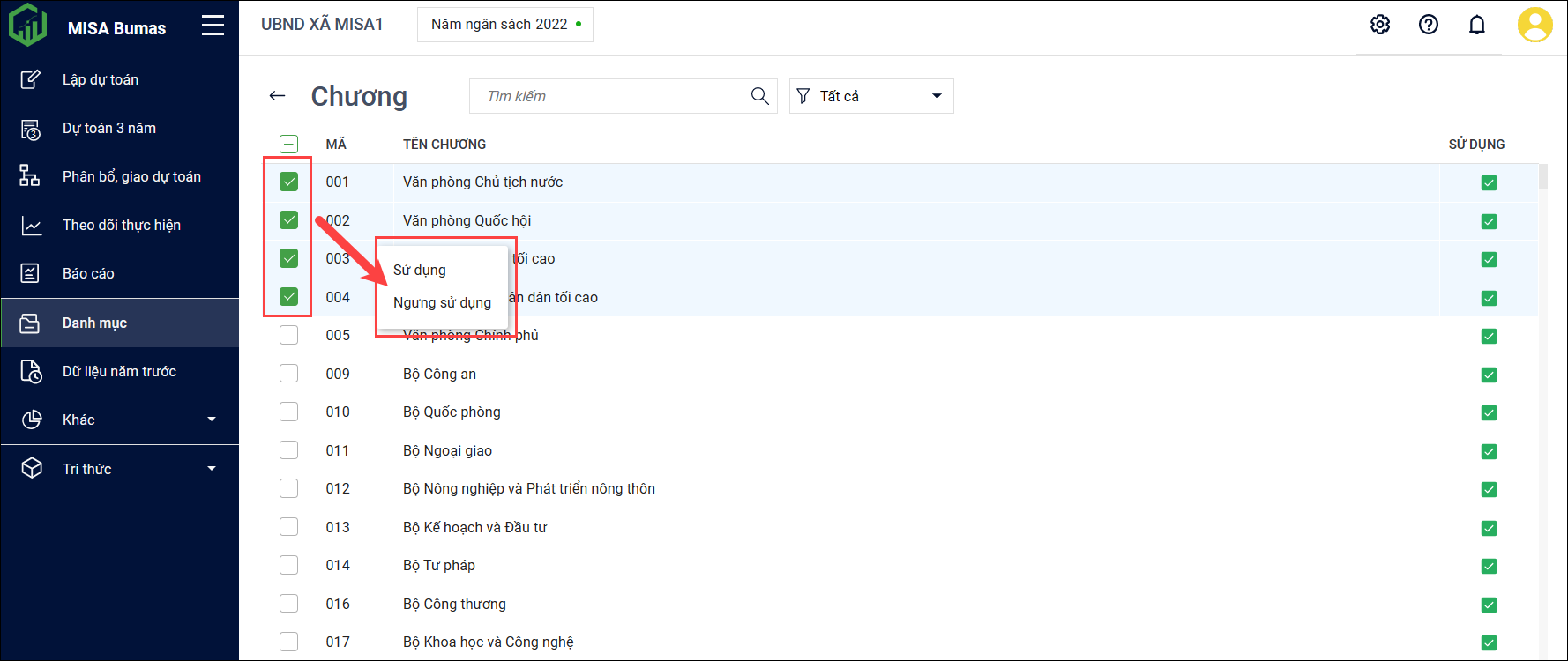Open the Tất cả filter dropdown
The height and width of the screenshot is (661, 1568).
point(870,96)
